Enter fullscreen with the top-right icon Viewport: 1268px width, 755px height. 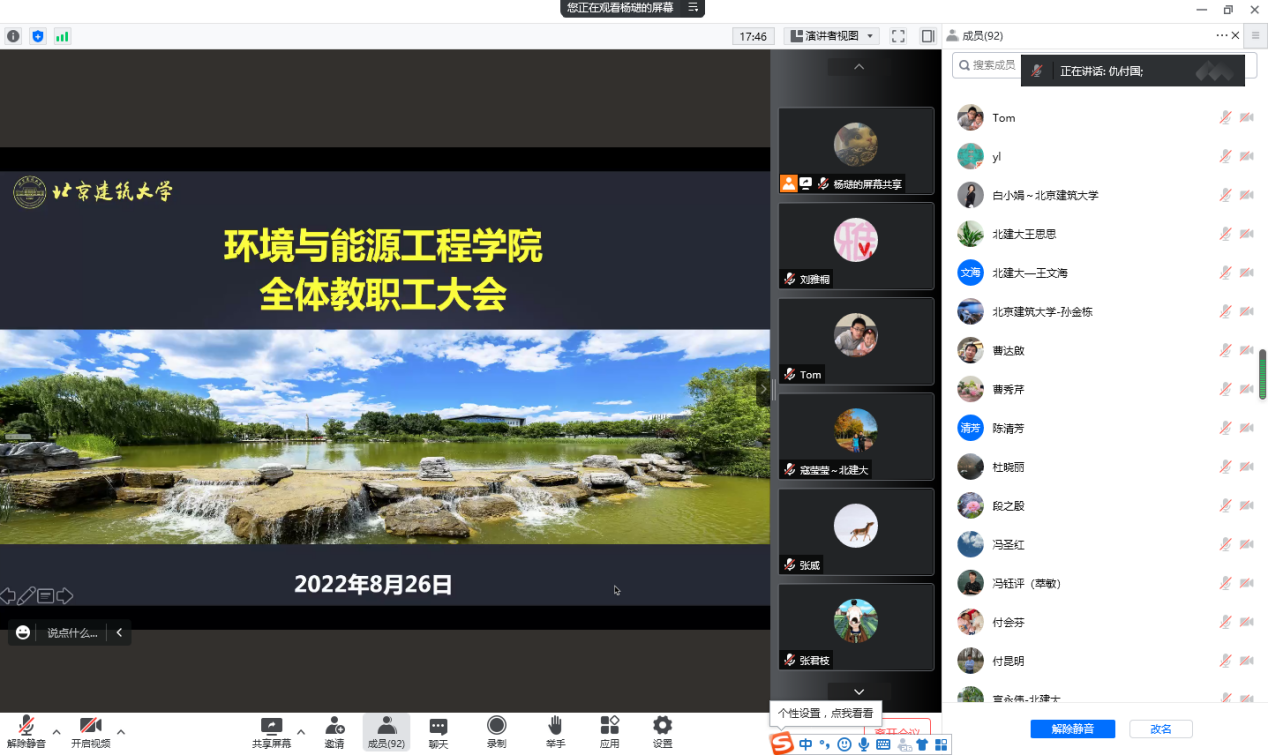pos(897,35)
